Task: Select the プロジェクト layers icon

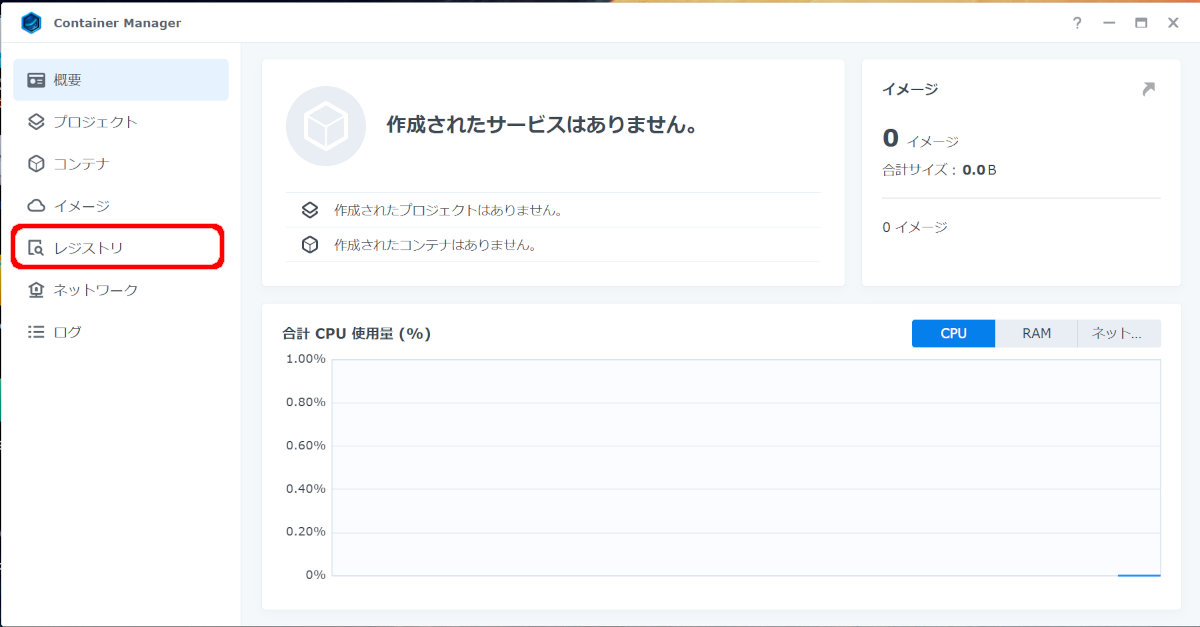Action: pos(36,122)
